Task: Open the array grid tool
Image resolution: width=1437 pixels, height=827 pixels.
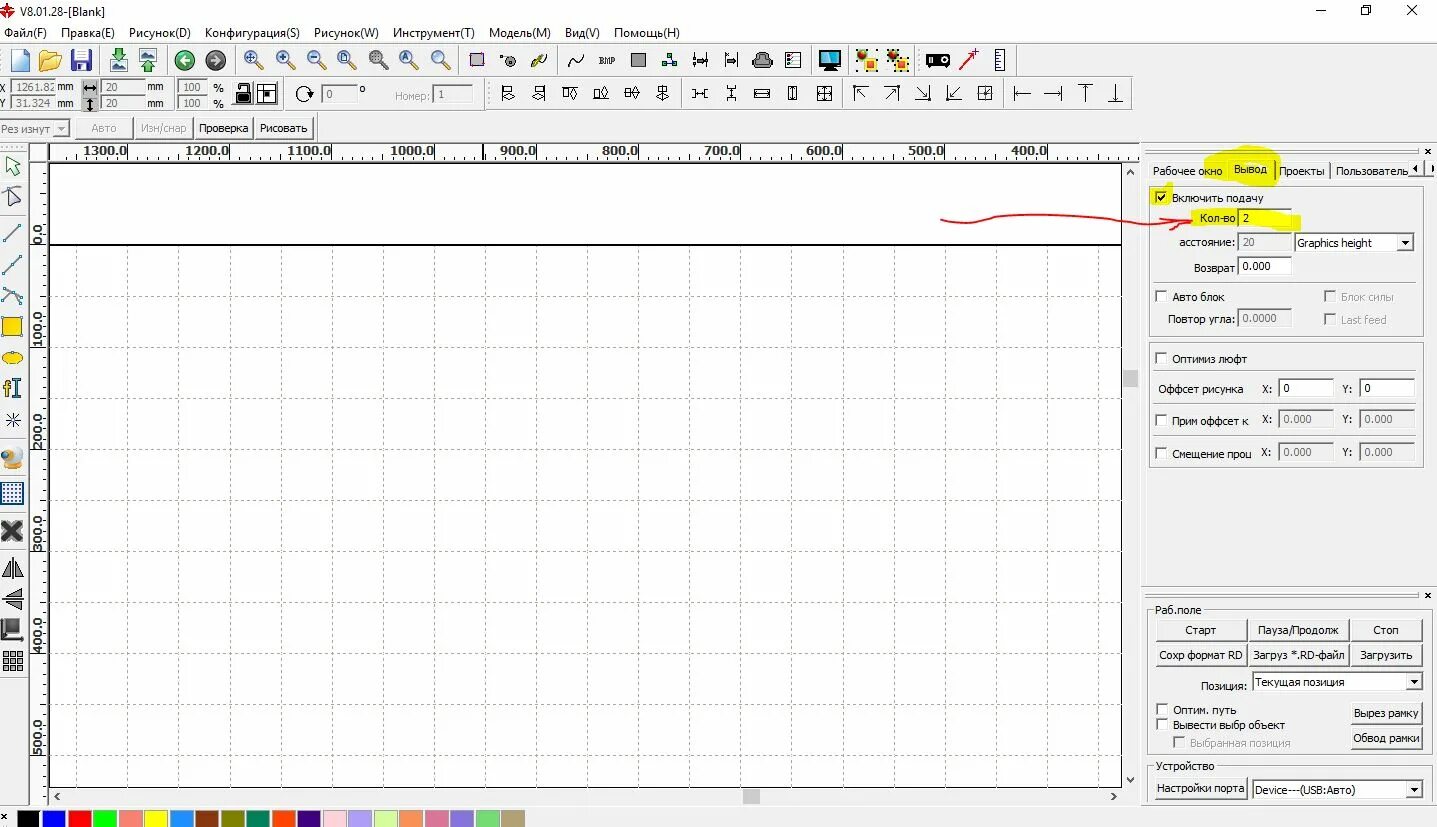Action: point(12,661)
